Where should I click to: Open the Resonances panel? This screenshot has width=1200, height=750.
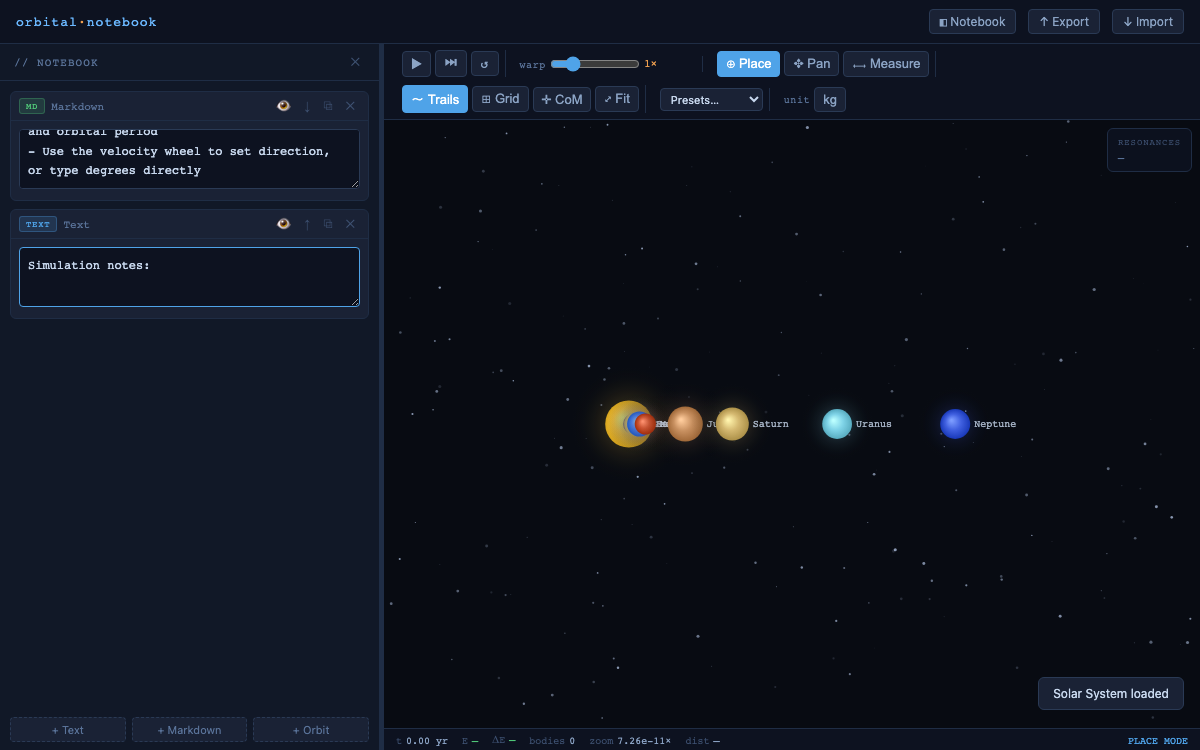pyautogui.click(x=1149, y=150)
